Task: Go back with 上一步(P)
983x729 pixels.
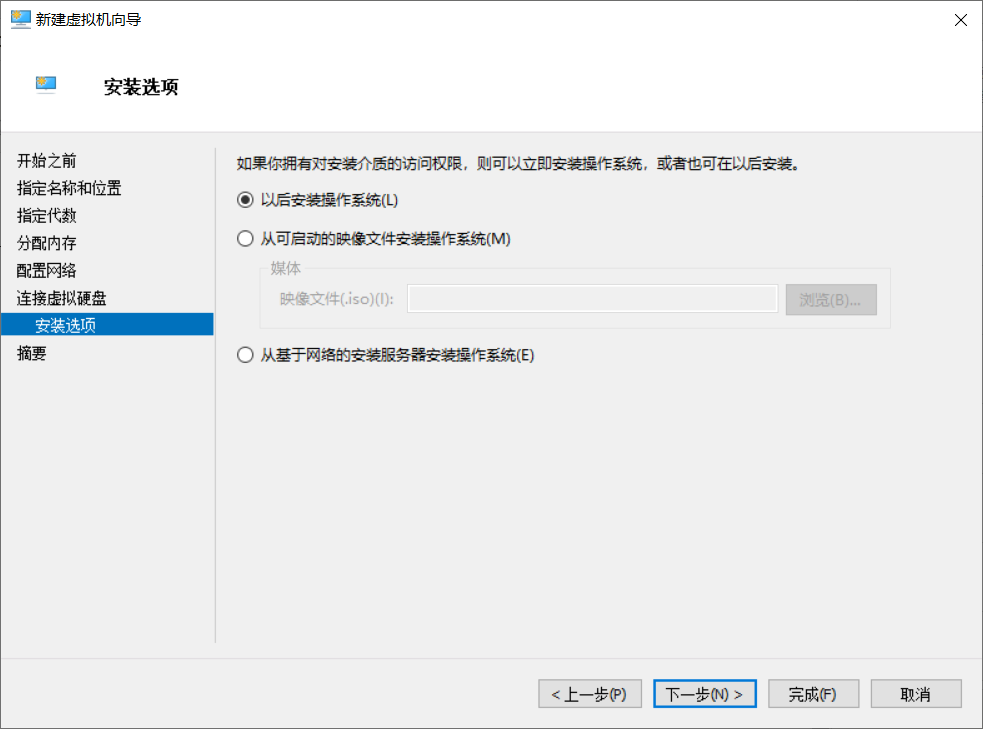Action: point(589,693)
